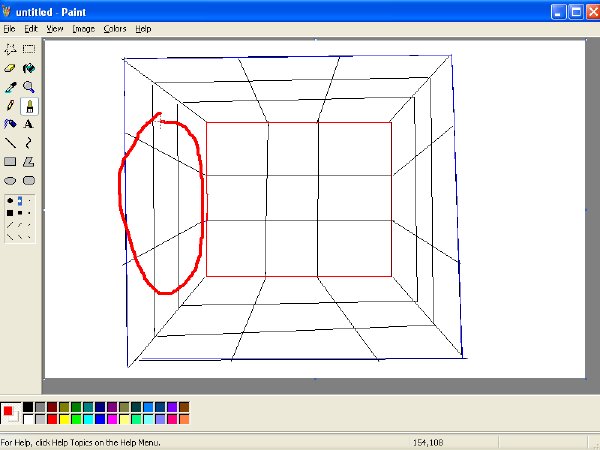Image resolution: width=600 pixels, height=450 pixels.
Task: Click the Paint application icon in the title bar
Action: [x=7, y=12]
